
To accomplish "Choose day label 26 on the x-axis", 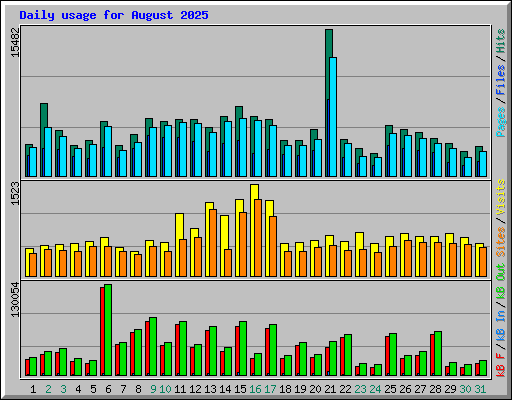I will click(x=405, y=389).
